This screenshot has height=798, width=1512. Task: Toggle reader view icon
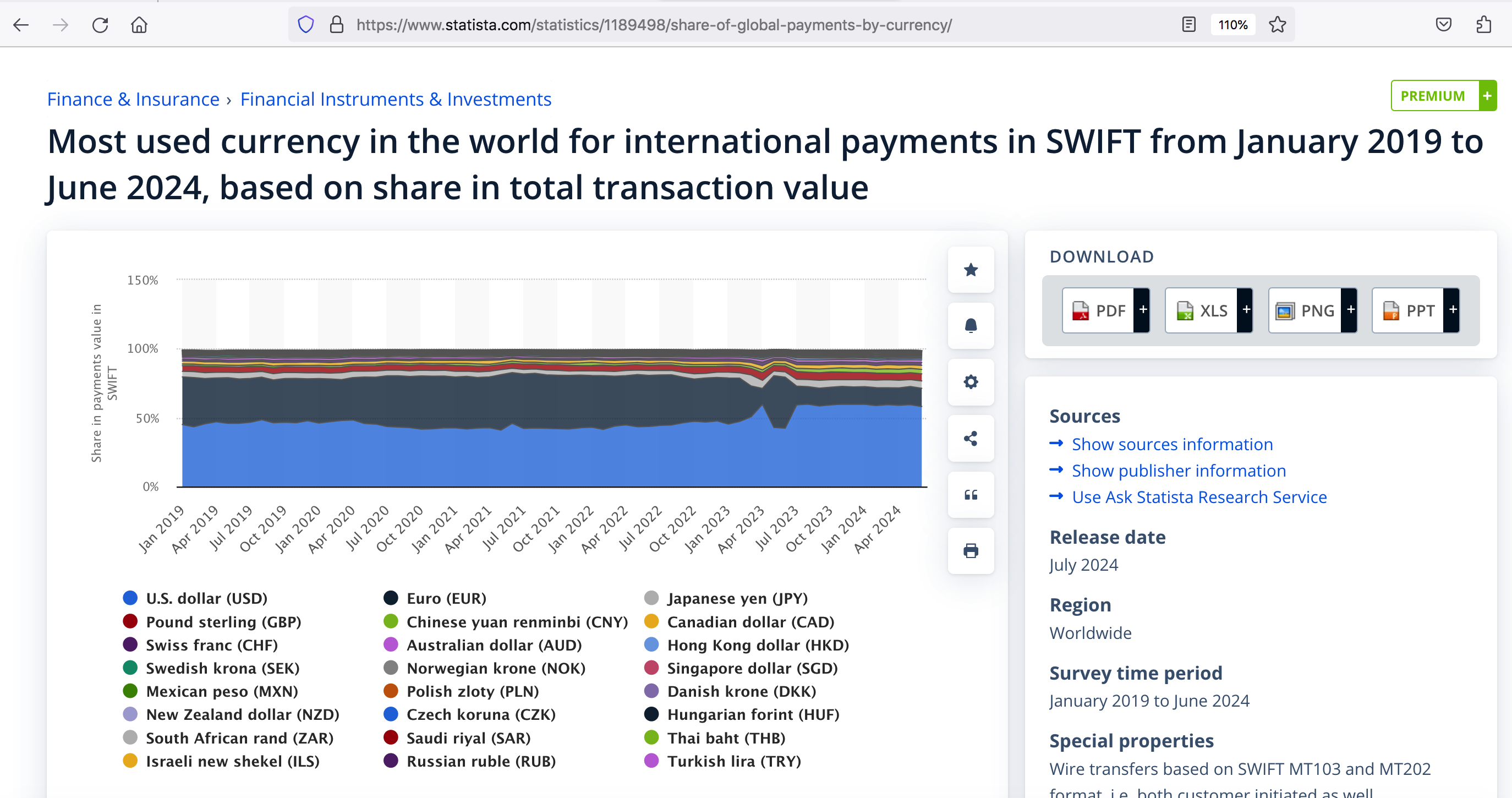[1188, 25]
